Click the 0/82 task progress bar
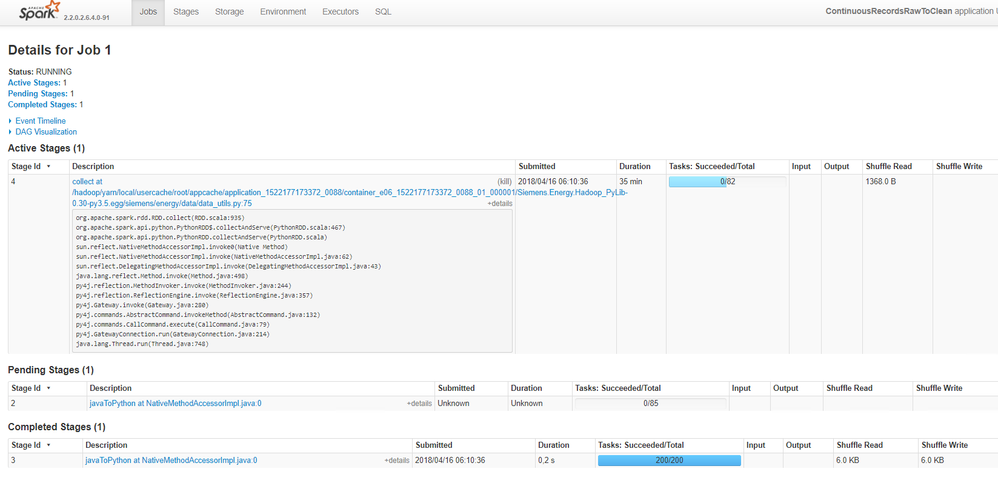The width and height of the screenshot is (998, 483). click(x=727, y=182)
